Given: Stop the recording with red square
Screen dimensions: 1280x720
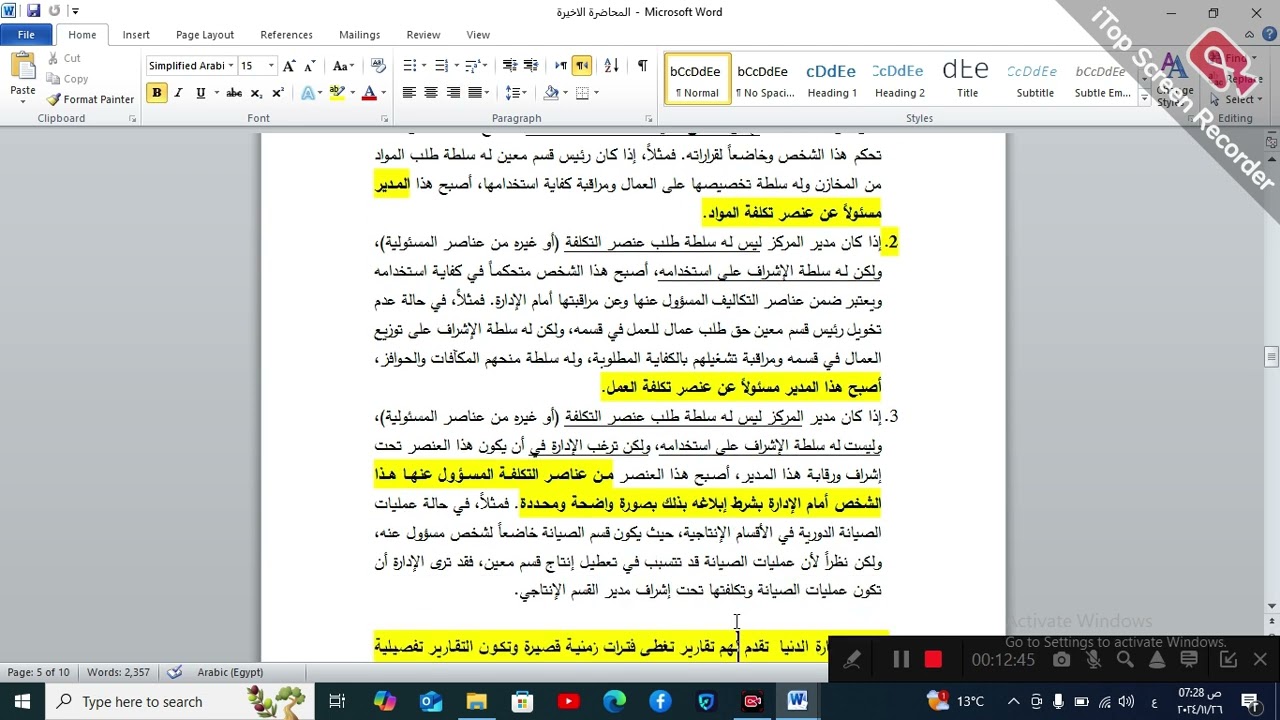Looking at the screenshot, I should pos(933,660).
